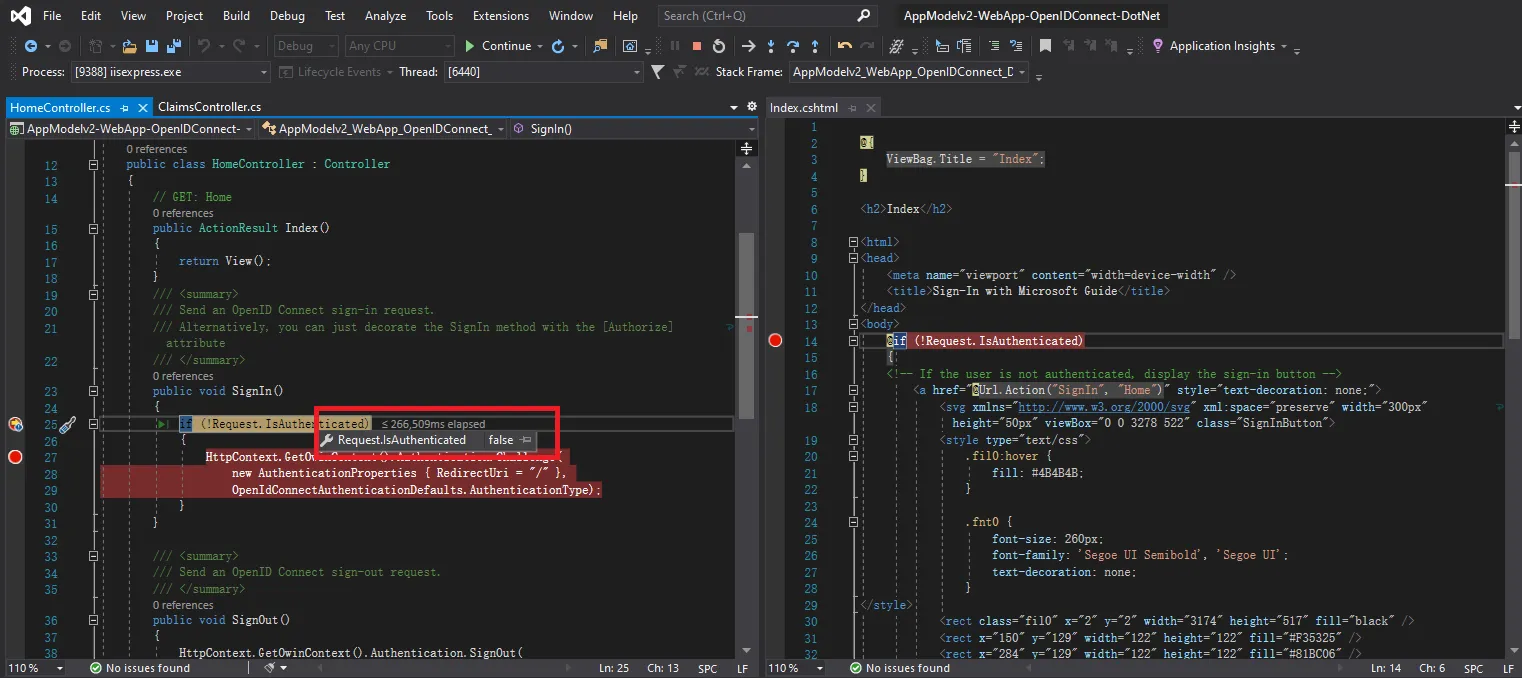The image size is (1522, 678).
Task: Click the Step Over icon
Action: (793, 46)
